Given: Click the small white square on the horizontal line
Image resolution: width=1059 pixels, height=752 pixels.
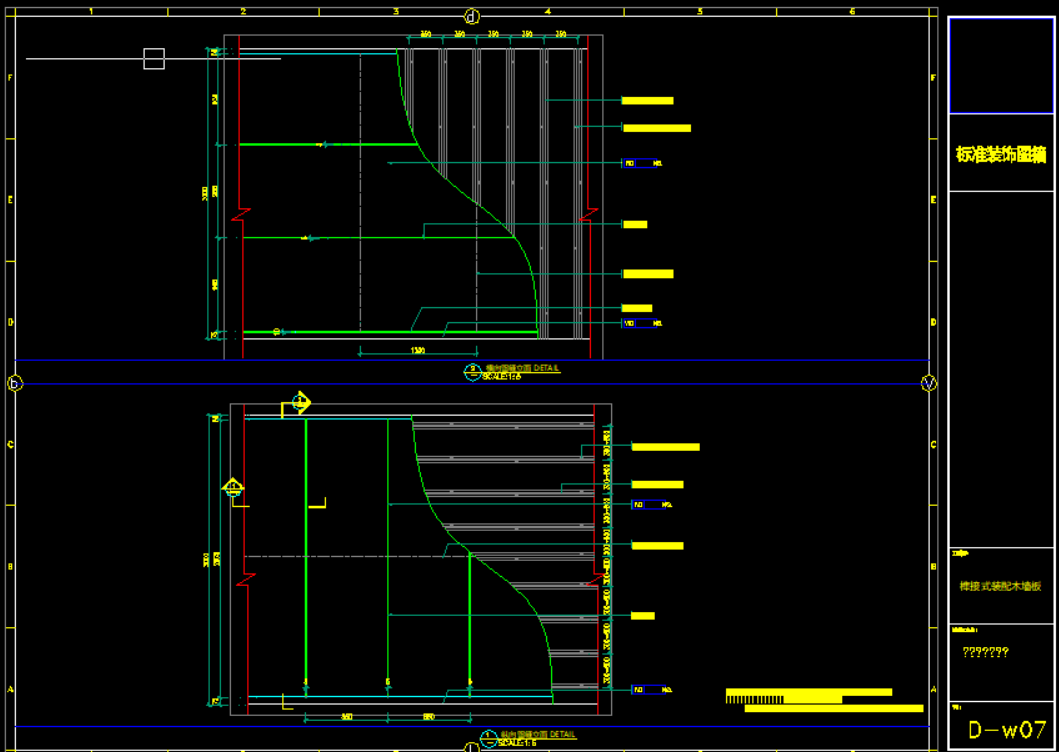Looking at the screenshot, I should pos(154,59).
